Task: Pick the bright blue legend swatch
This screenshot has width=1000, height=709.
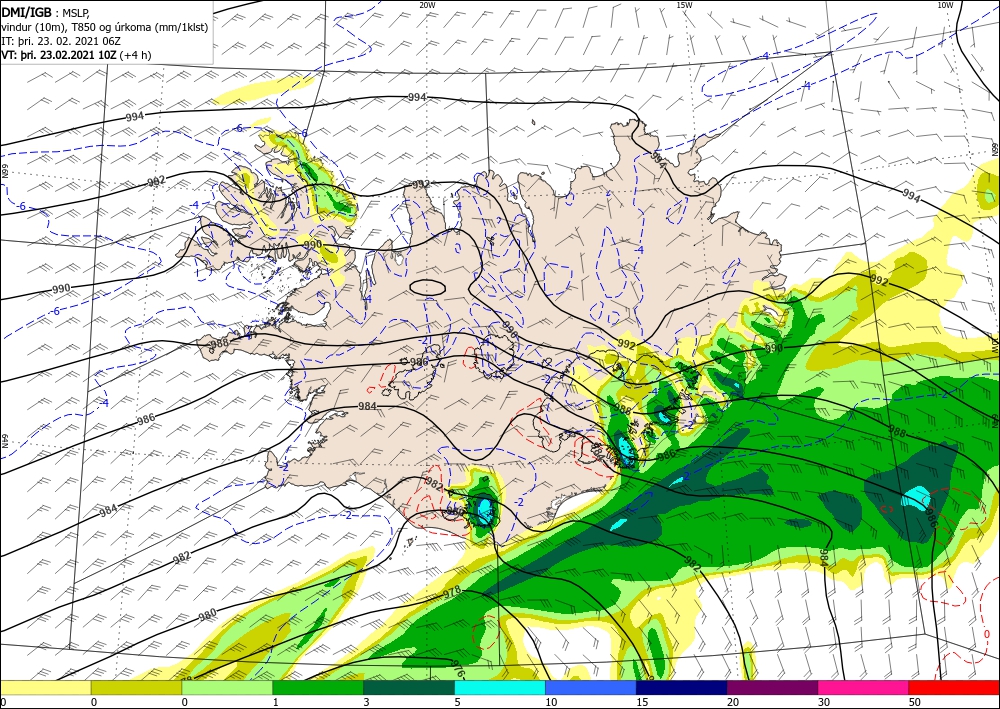Action: click(591, 688)
